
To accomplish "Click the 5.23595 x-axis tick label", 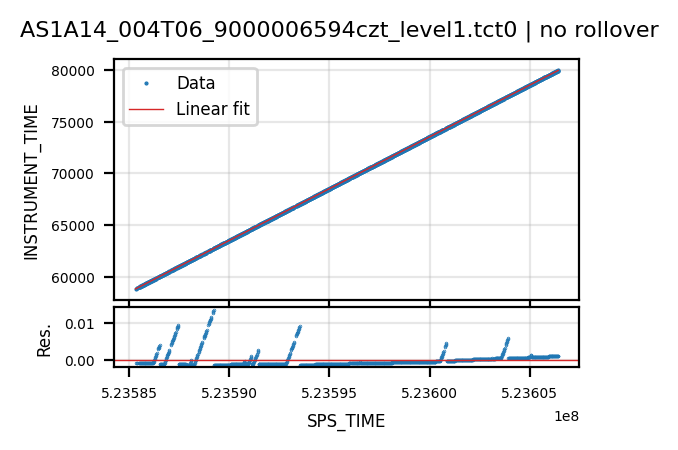I will pyautogui.click(x=329, y=393).
